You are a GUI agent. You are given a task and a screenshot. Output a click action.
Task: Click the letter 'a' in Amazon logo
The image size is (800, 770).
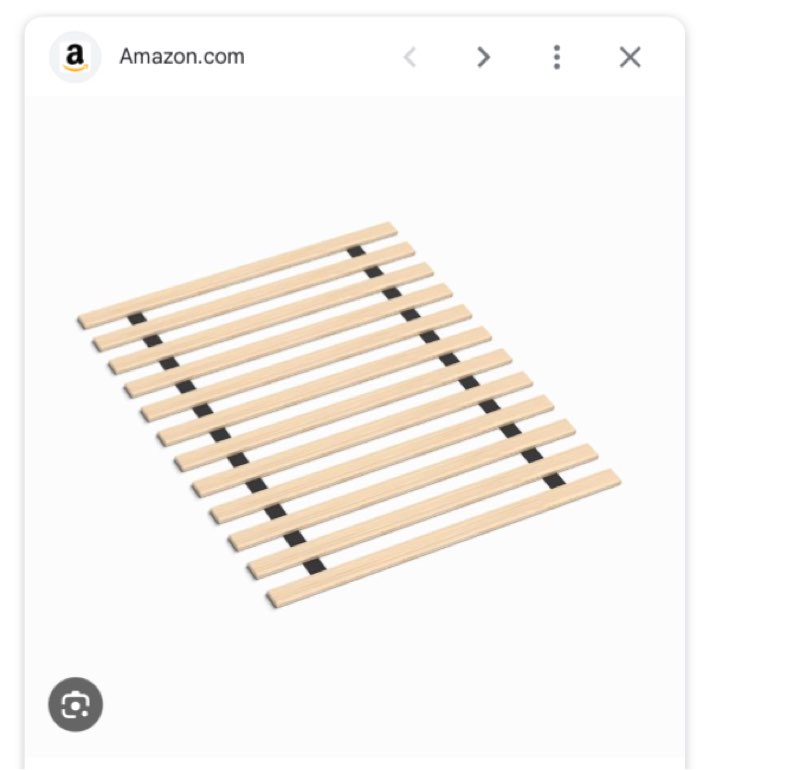pos(75,54)
